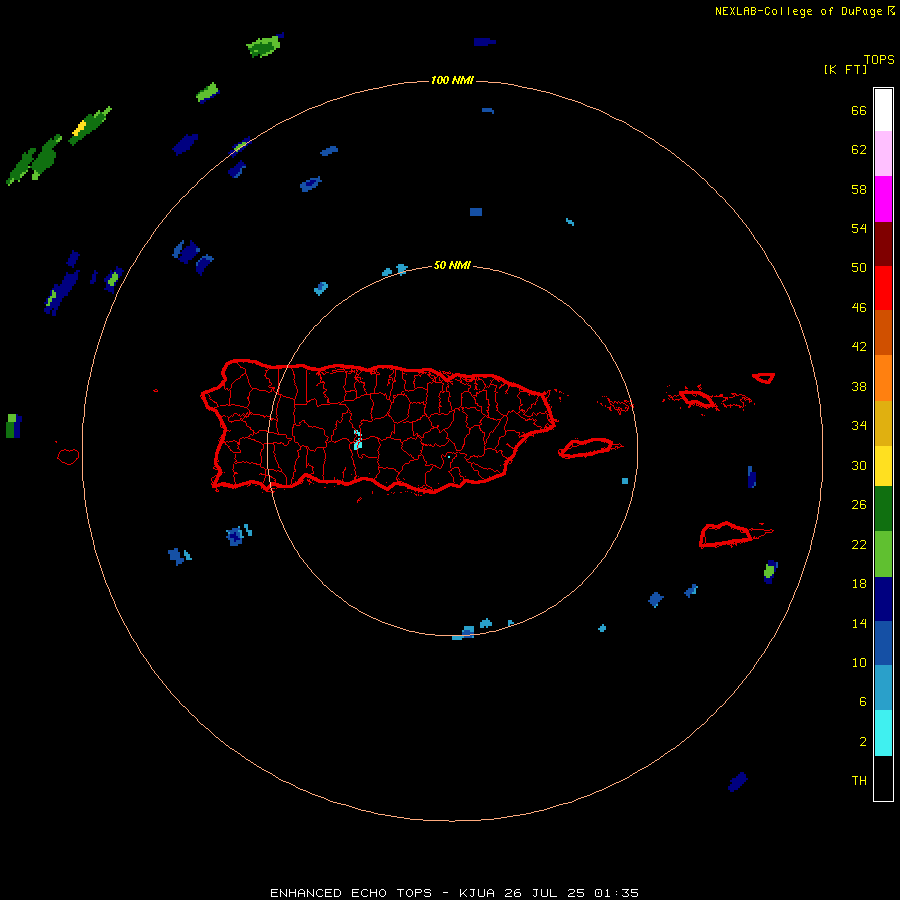
Task: Click the 38 value on the tops scale
Action: click(x=859, y=386)
